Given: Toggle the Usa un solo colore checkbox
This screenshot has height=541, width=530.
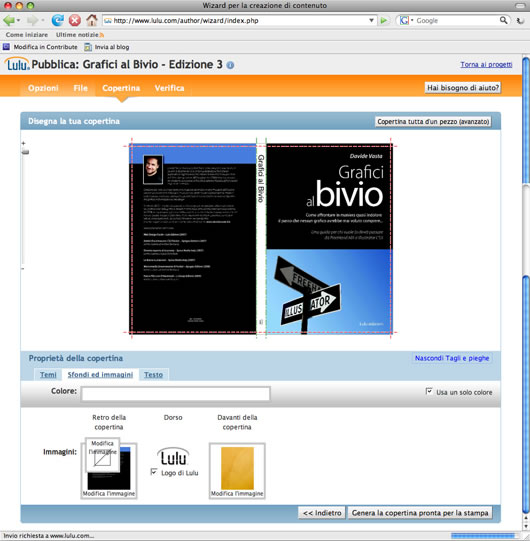Looking at the screenshot, I should (x=429, y=391).
